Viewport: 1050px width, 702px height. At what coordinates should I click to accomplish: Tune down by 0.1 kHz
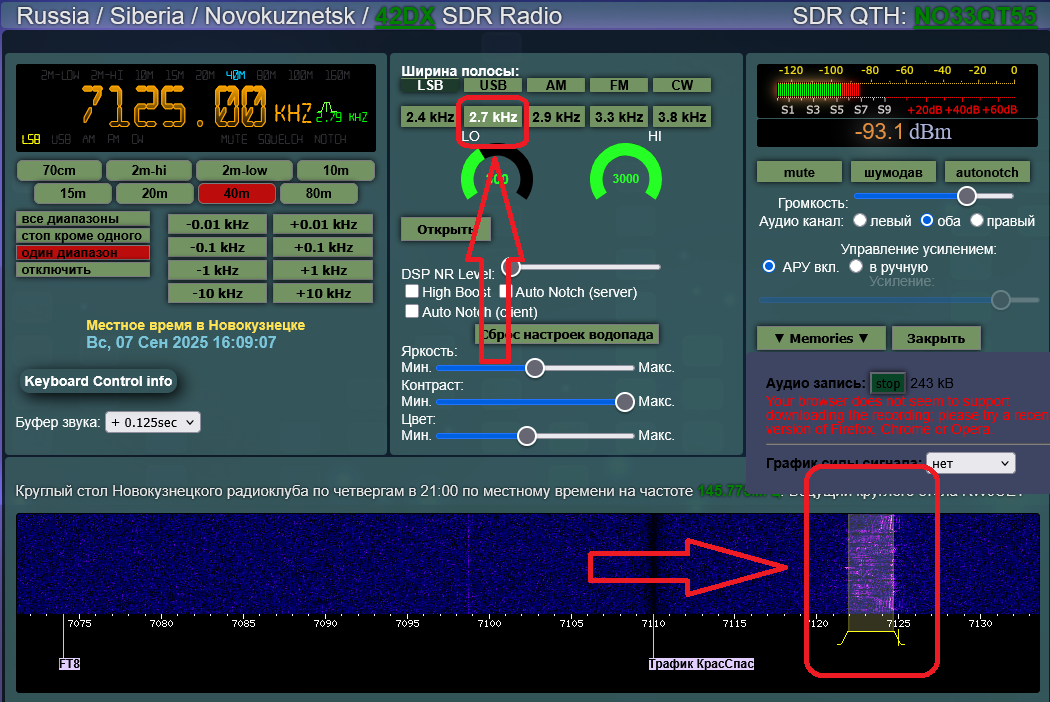tap(217, 247)
